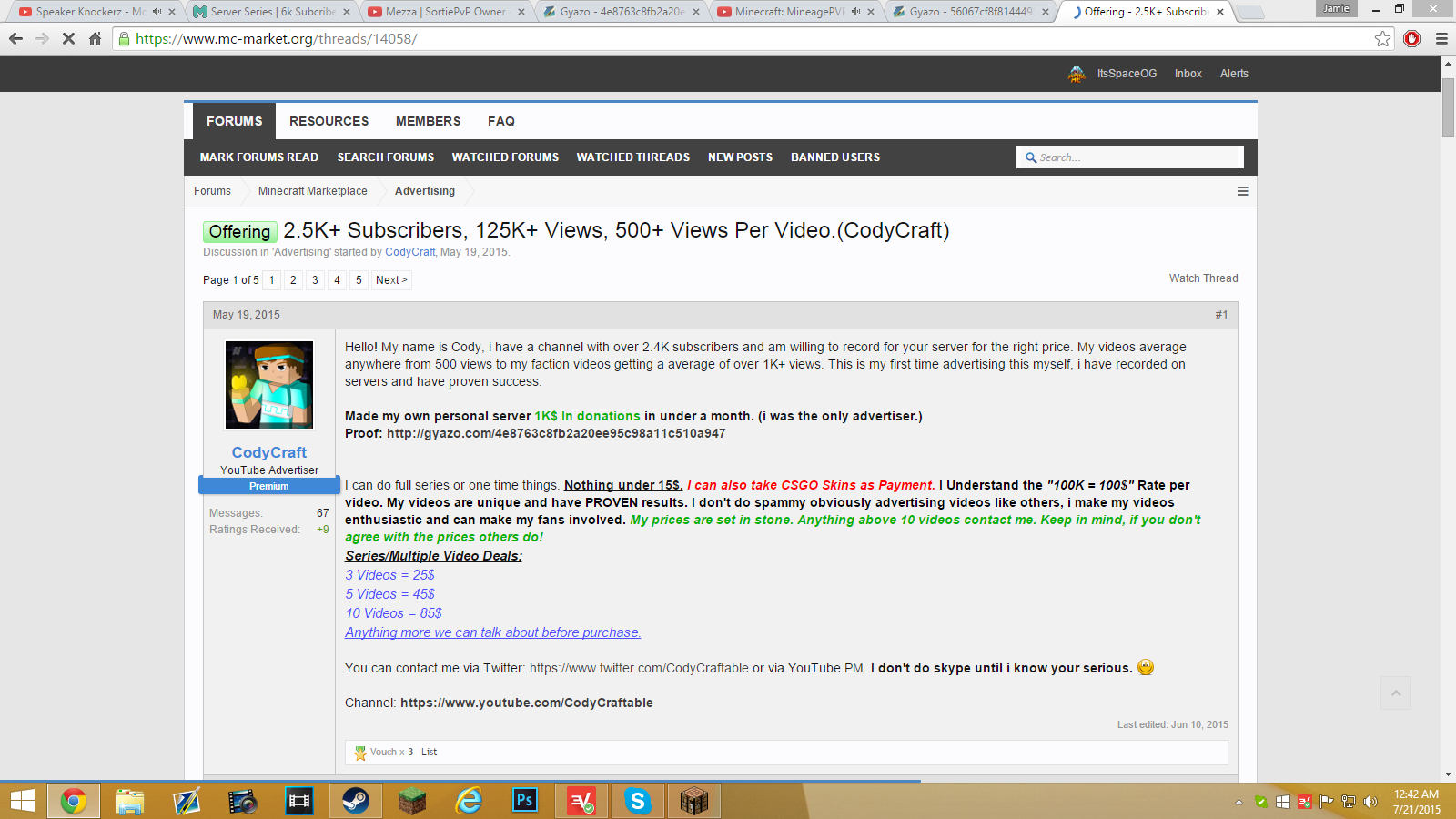Open the red ad blocker extension

[1412, 39]
